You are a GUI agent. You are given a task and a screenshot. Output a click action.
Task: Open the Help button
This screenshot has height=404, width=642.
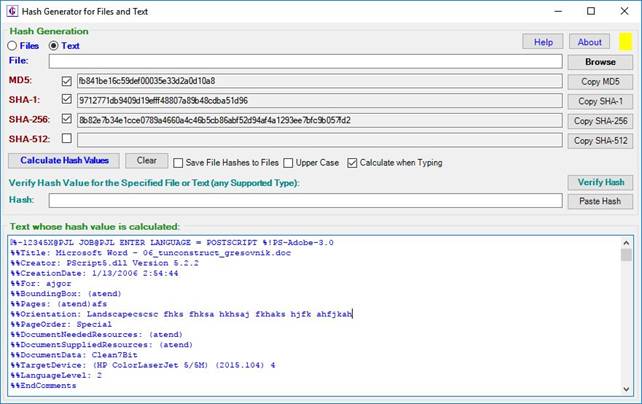pyautogui.click(x=542, y=42)
